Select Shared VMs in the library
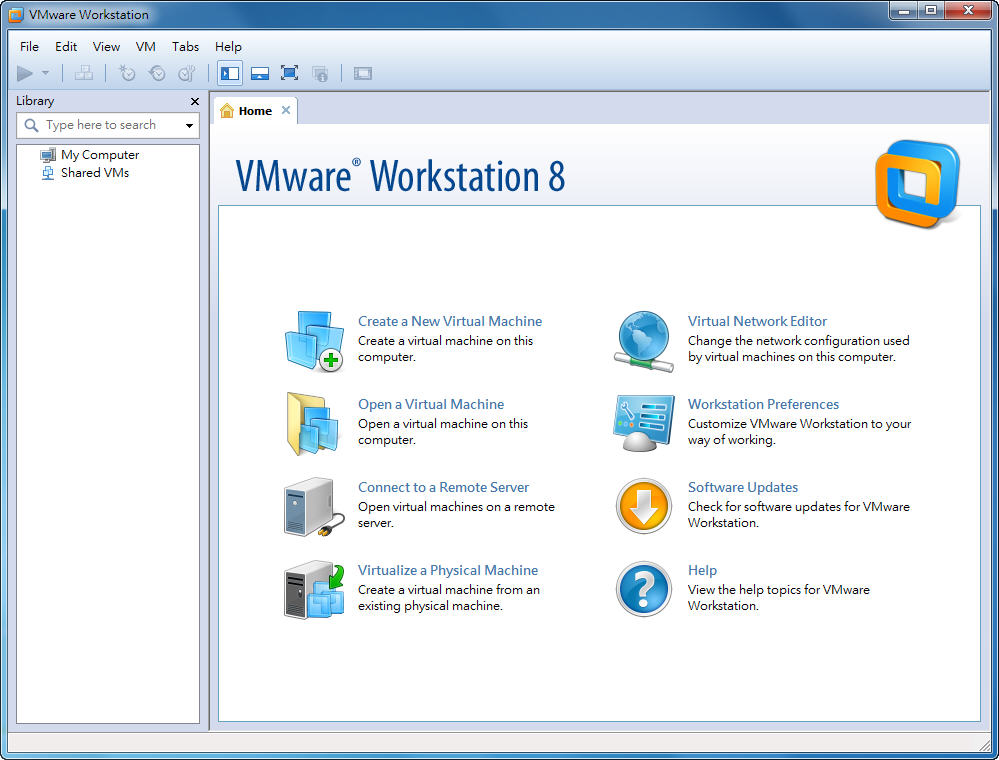999x760 pixels. [x=95, y=173]
